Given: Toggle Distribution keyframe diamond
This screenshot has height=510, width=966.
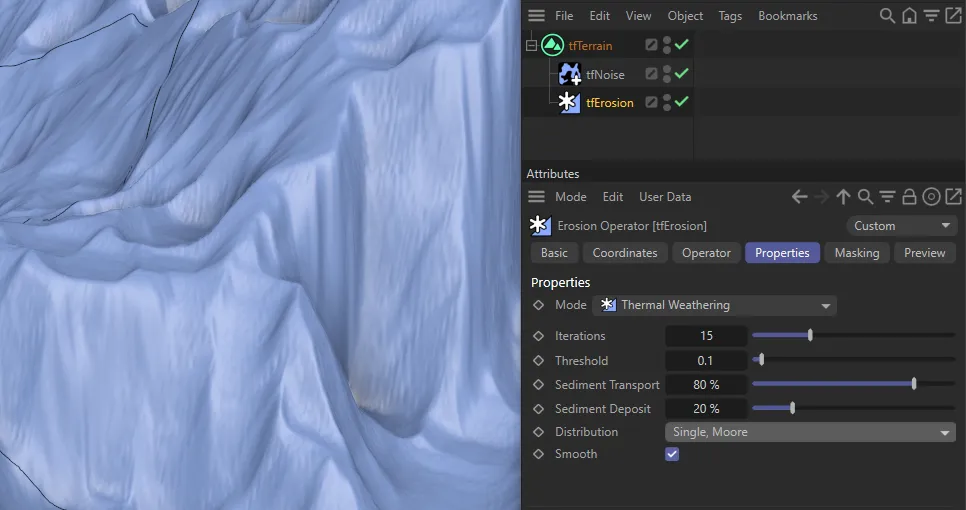Looking at the screenshot, I should click(538, 432).
